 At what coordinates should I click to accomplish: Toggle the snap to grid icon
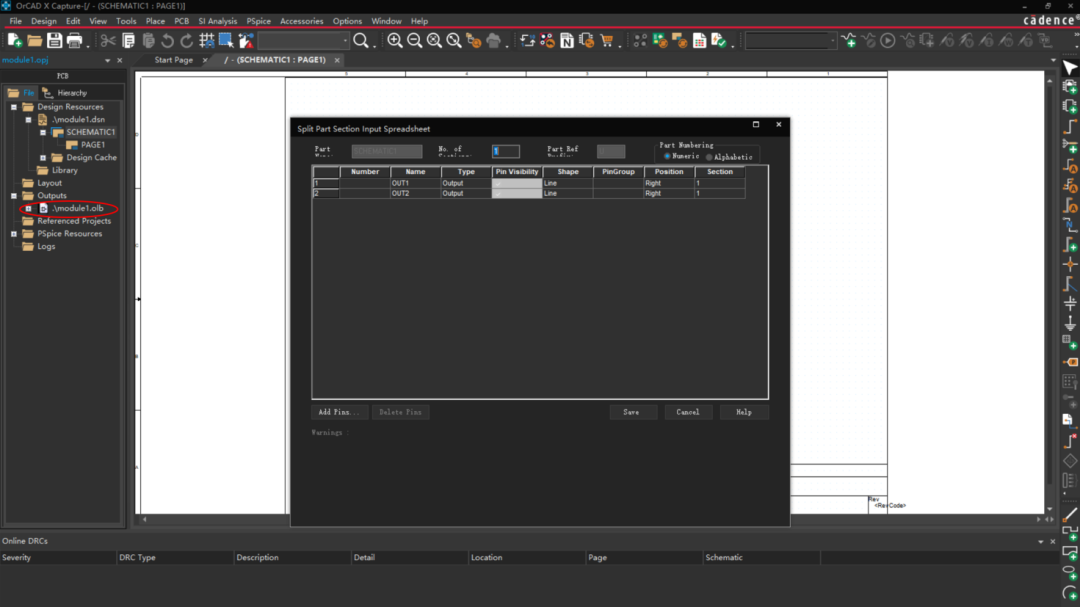[206, 41]
